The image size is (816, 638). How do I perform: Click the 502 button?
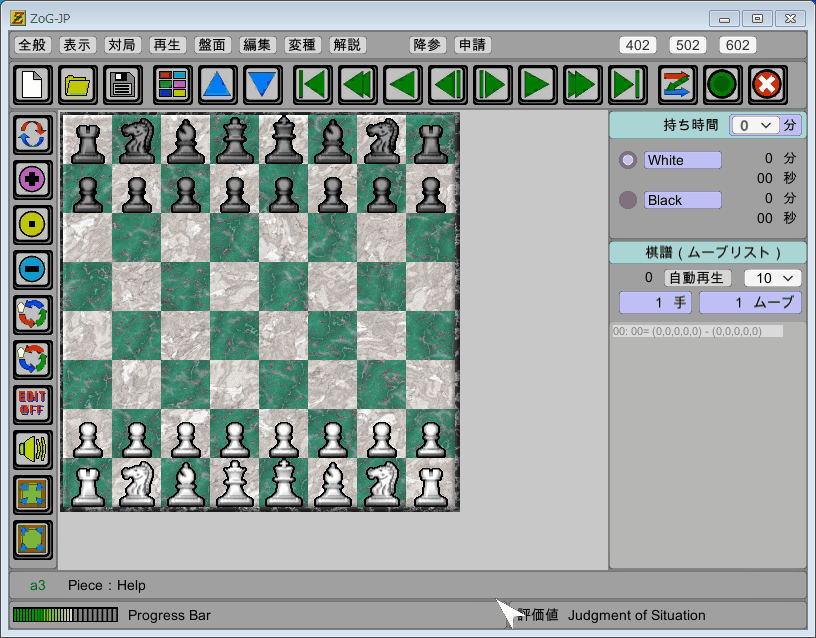[687, 45]
